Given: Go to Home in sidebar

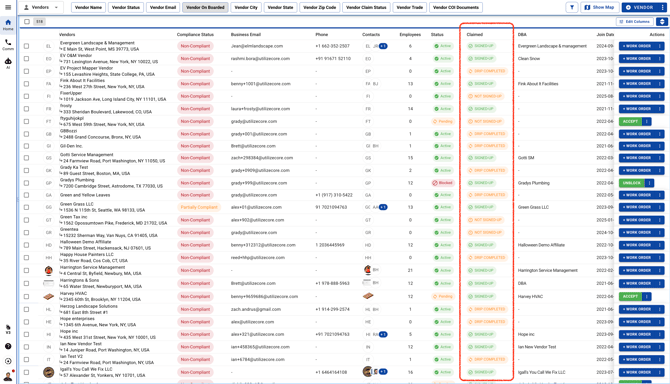Looking at the screenshot, I should (x=8, y=25).
